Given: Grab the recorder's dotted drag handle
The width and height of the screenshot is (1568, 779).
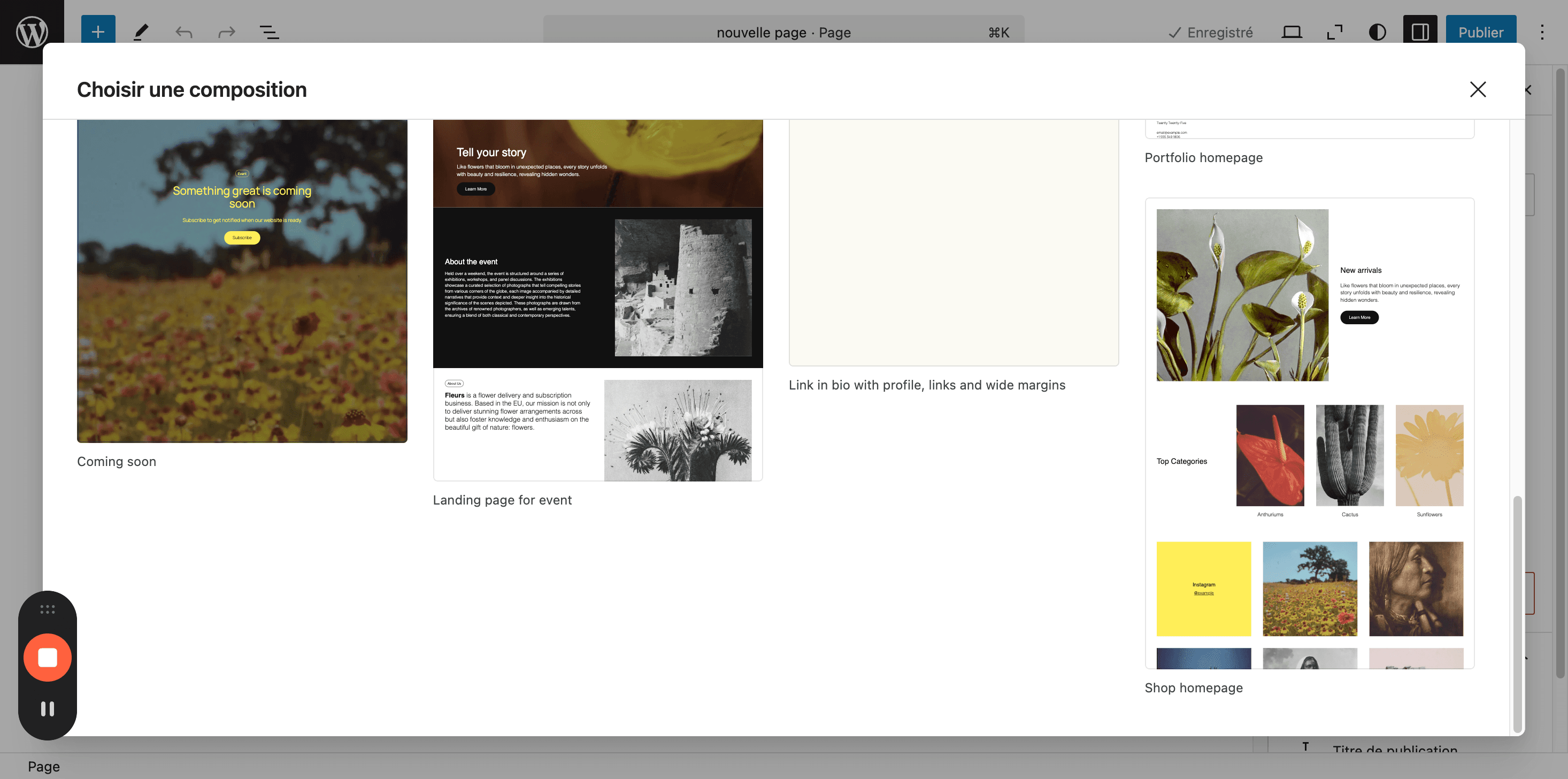Looking at the screenshot, I should coord(48,609).
